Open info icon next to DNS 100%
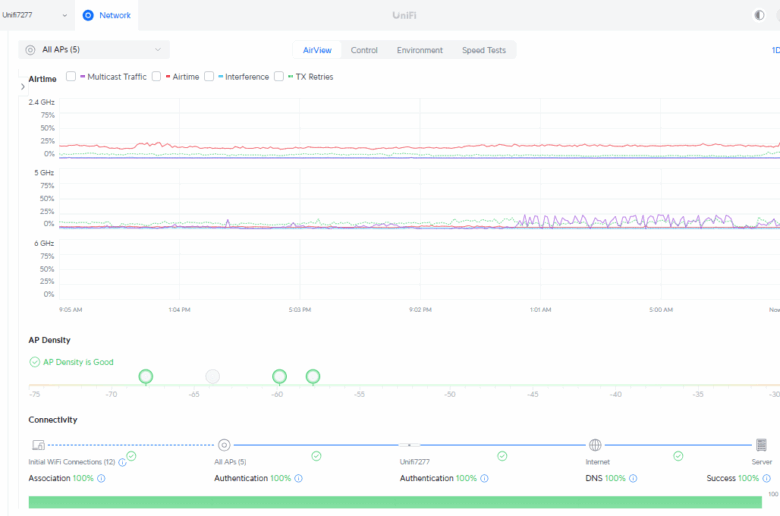780x516 pixels. [633, 479]
